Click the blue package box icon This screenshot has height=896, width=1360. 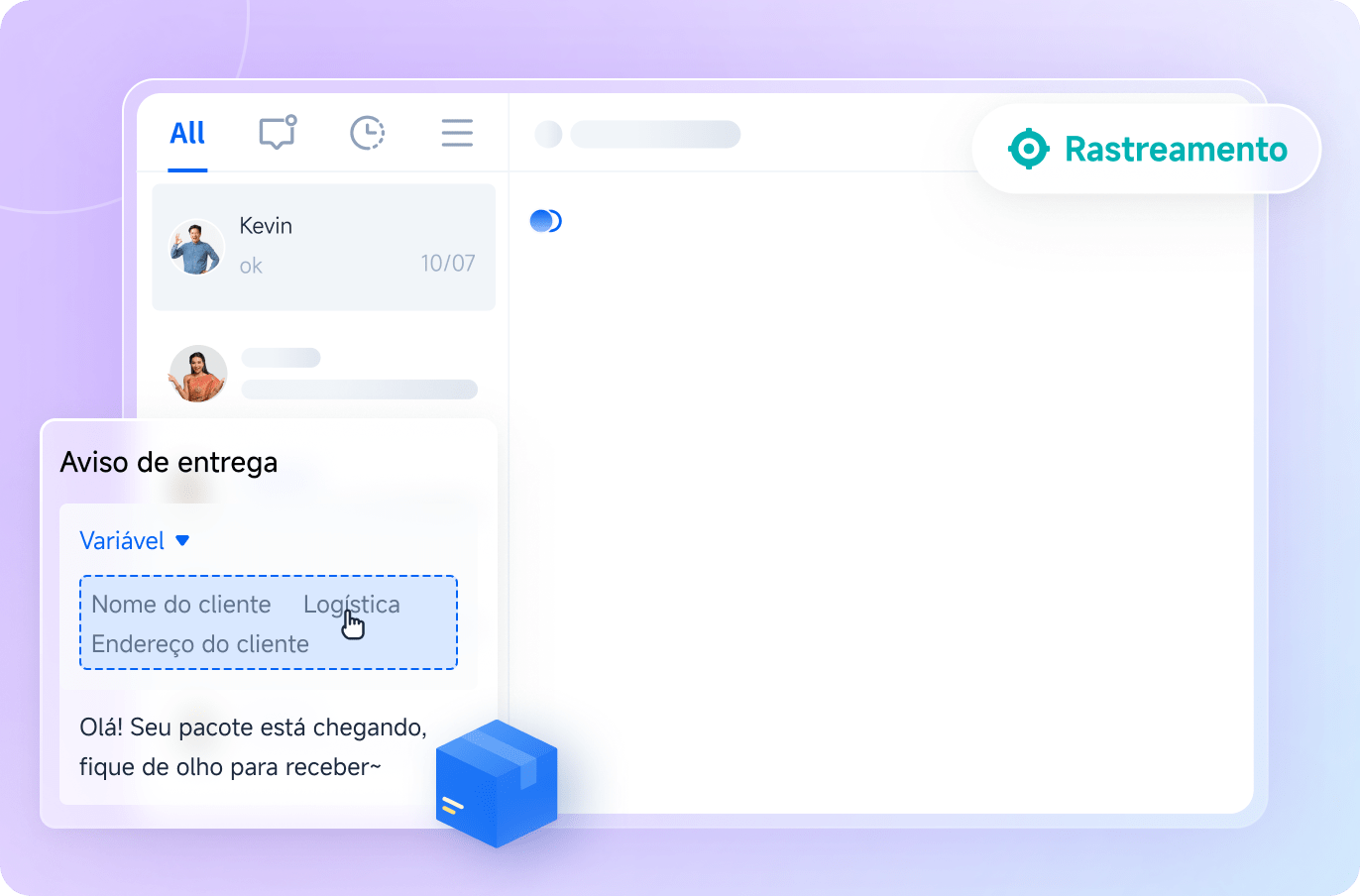point(497,783)
